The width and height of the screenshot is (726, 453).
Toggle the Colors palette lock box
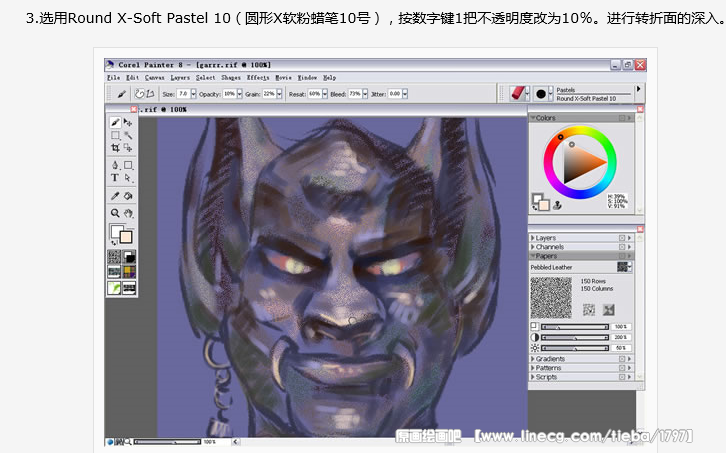622,118
